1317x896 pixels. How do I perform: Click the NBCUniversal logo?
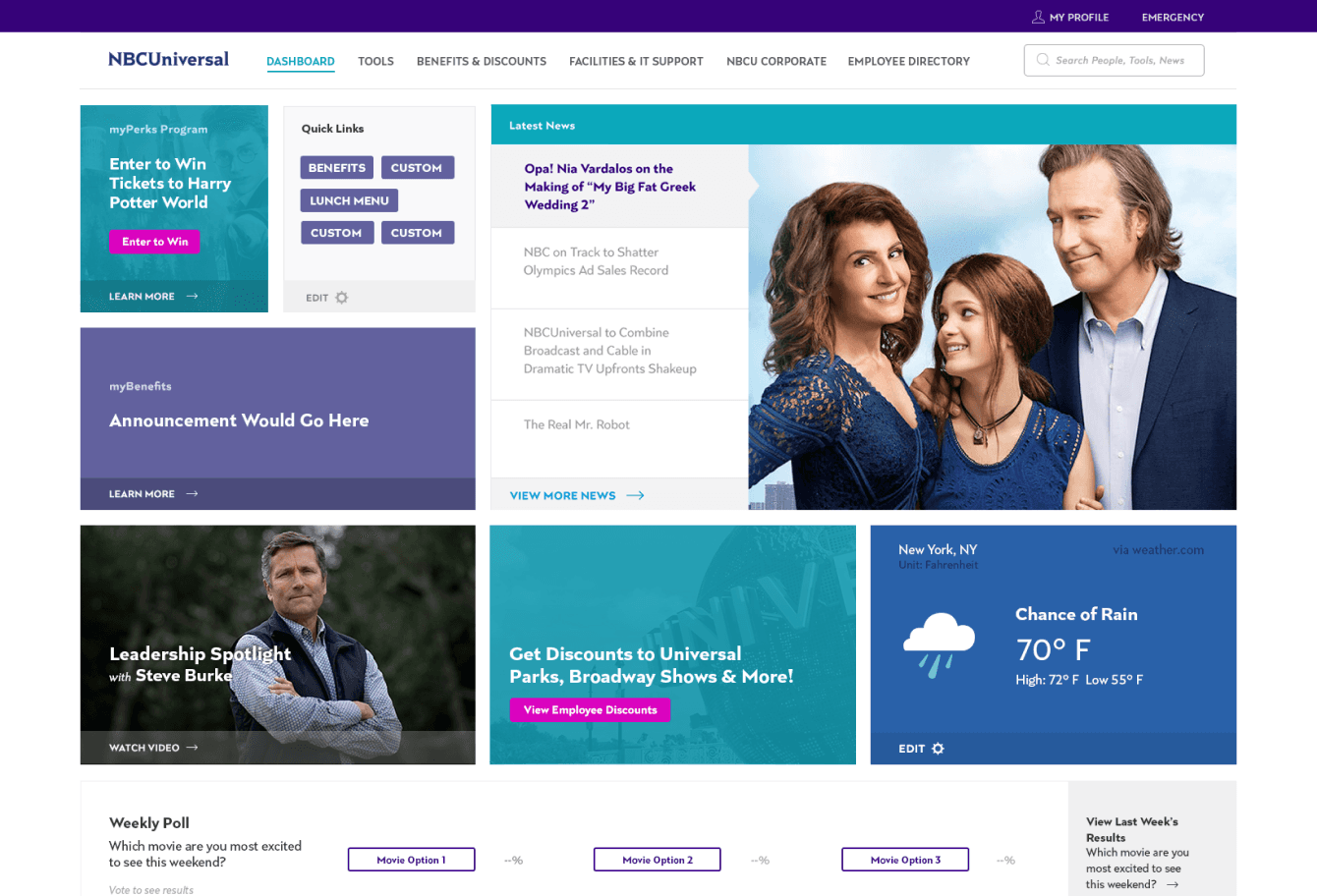click(x=168, y=59)
